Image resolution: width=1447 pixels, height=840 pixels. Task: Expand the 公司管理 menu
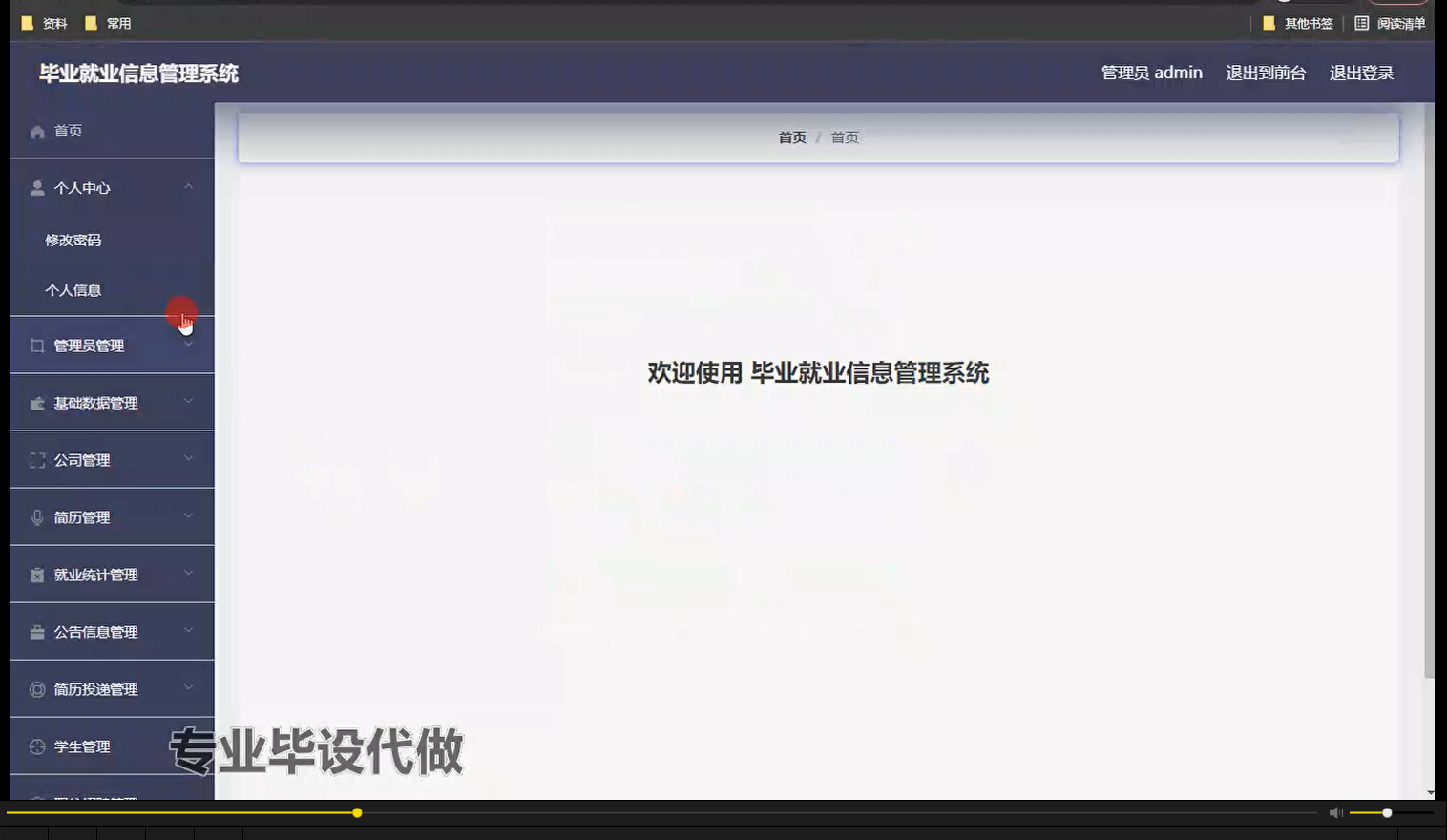coord(189,459)
